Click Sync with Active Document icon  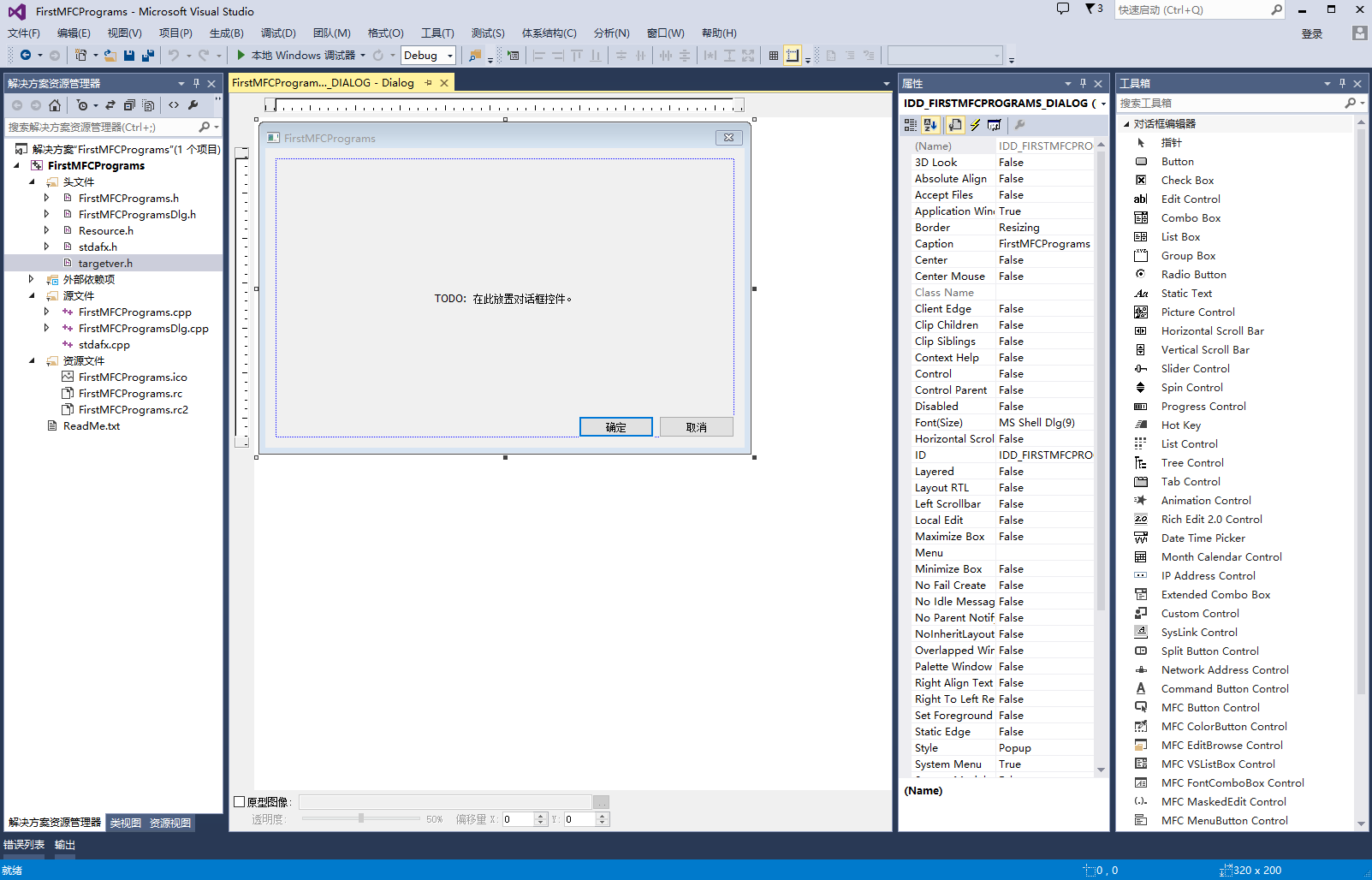coord(110,105)
